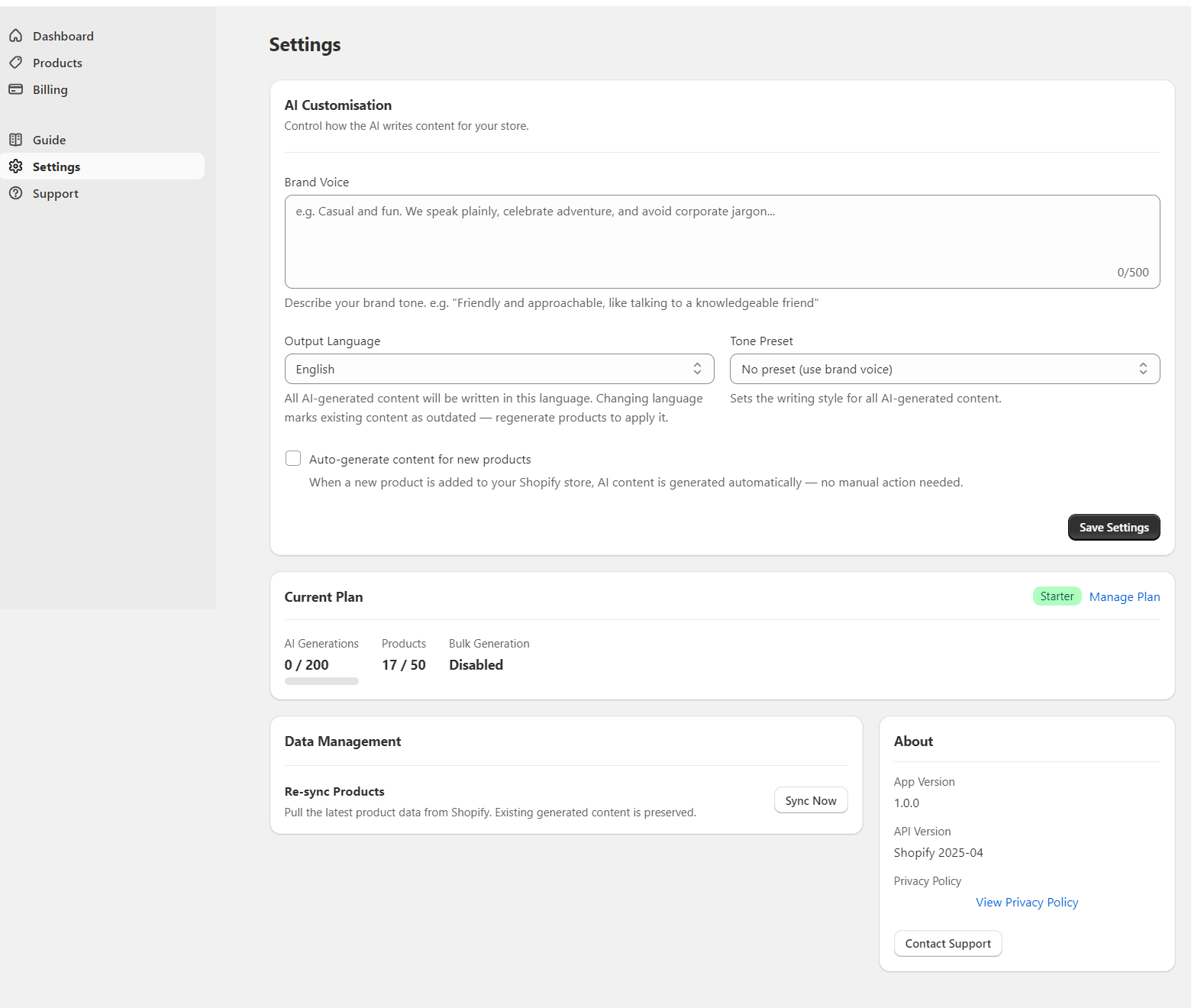Image resolution: width=1191 pixels, height=1008 pixels.
Task: Click the Dashboard home icon
Action: click(x=15, y=36)
